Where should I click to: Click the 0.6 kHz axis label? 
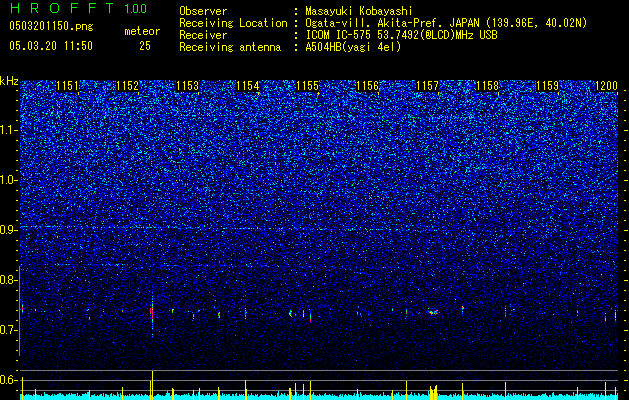point(9,380)
